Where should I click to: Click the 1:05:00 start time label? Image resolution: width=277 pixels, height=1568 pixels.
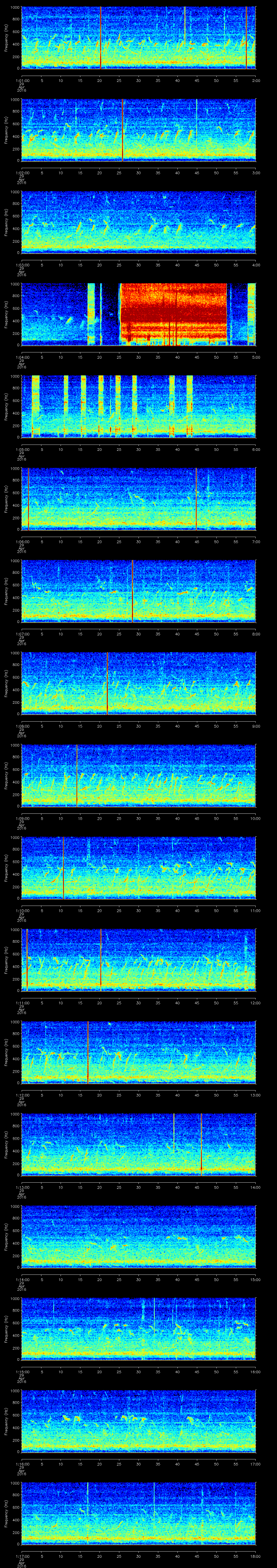tap(22, 449)
